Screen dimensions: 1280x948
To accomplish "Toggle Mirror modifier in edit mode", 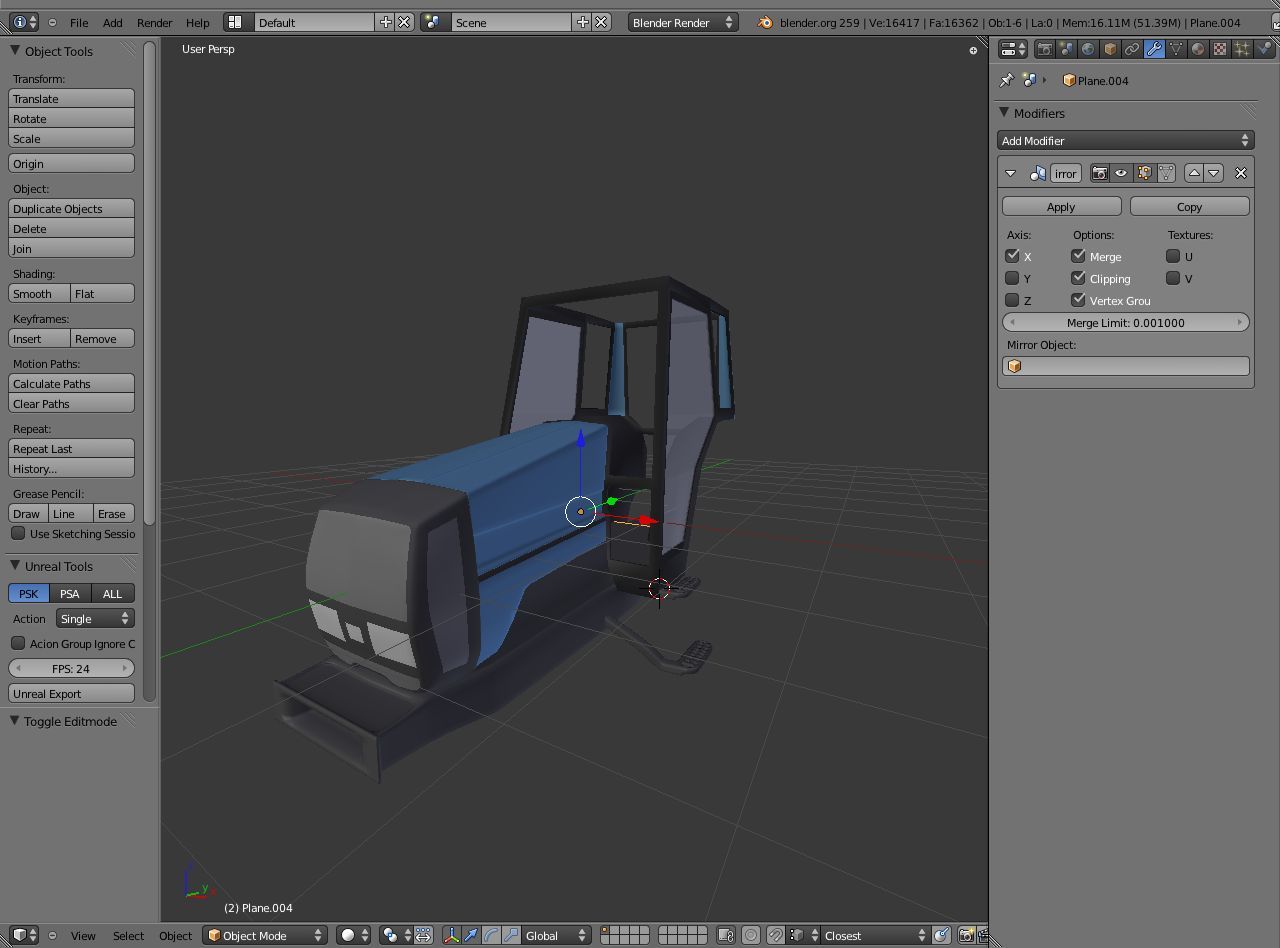I will [x=1144, y=173].
